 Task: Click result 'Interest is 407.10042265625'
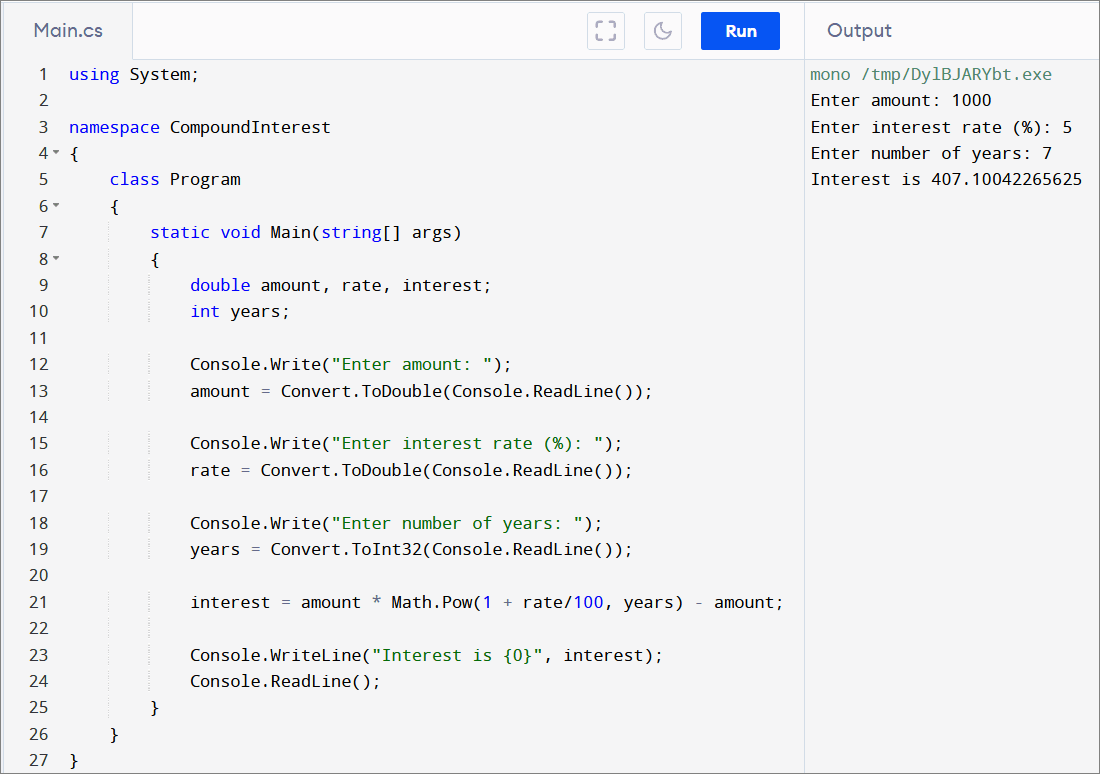point(946,180)
